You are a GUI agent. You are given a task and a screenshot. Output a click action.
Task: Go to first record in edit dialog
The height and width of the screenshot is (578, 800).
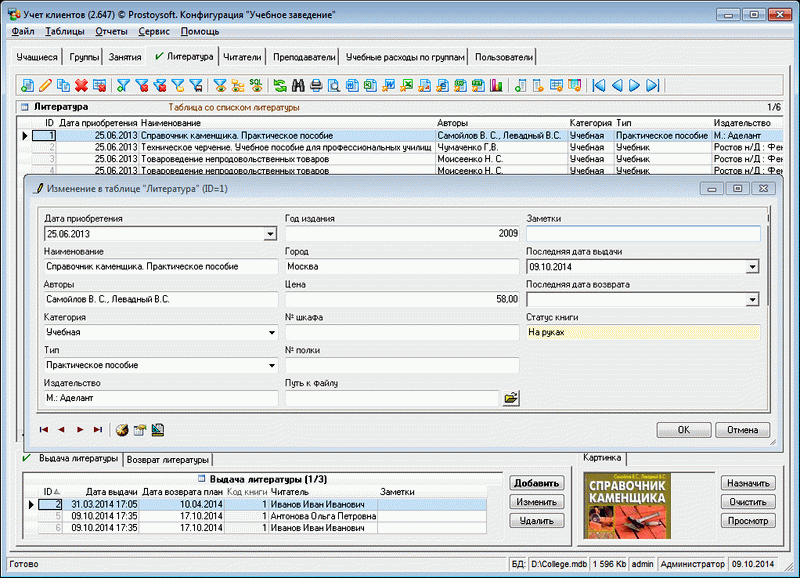[x=43, y=429]
